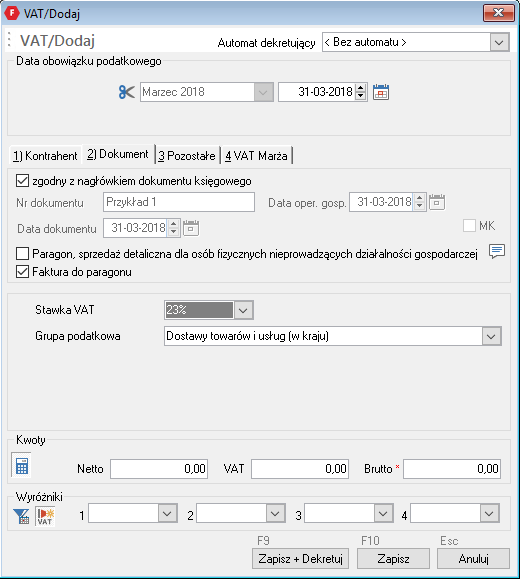This screenshot has width=520, height=579.
Task: Open calendar icon beside Data dokumentu
Action: pos(191,228)
